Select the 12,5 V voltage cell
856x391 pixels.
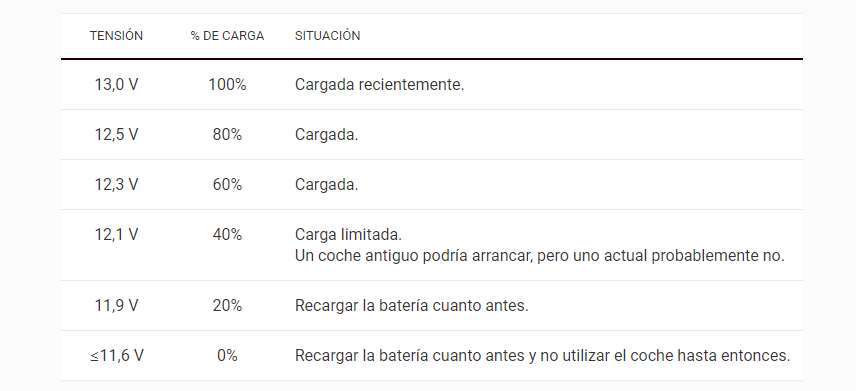116,134
